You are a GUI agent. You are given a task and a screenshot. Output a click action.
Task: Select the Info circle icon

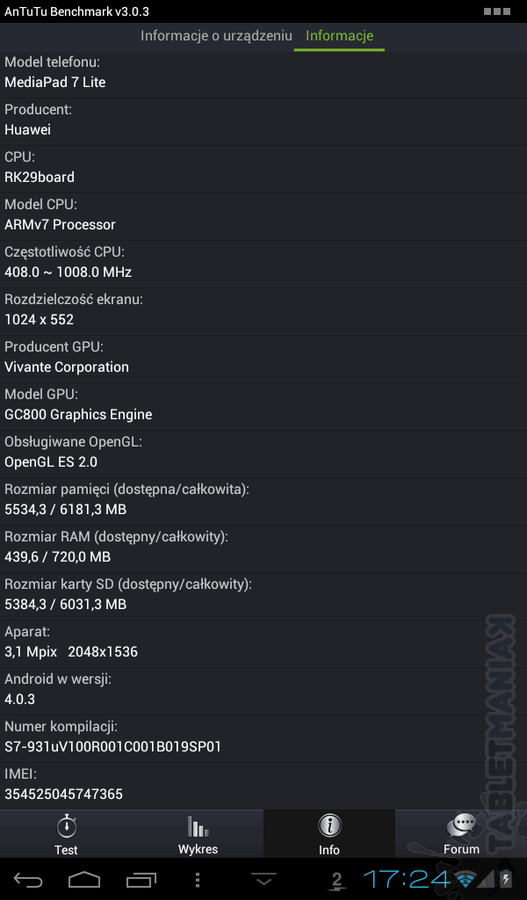(330, 827)
